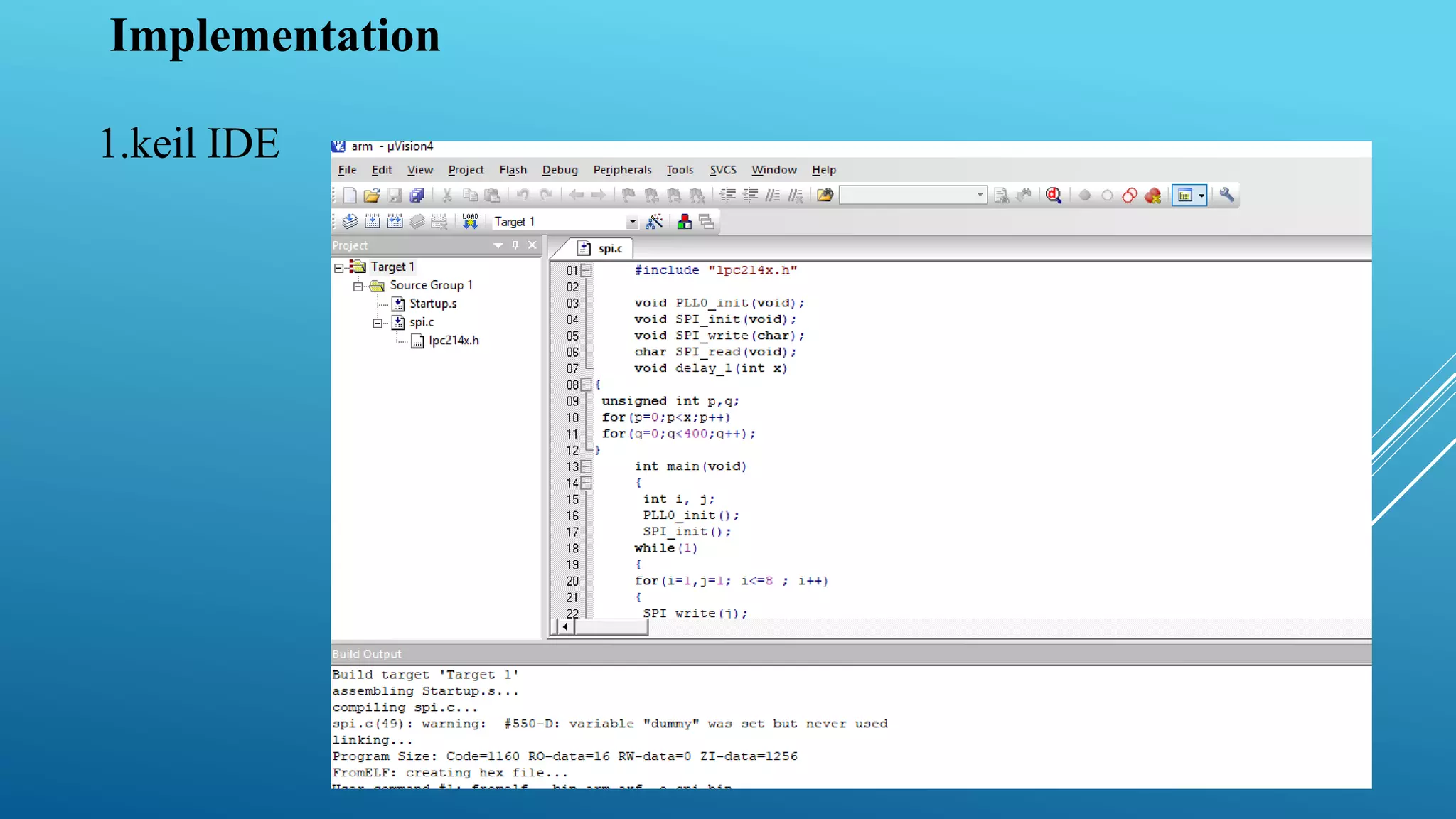This screenshot has width=1456, height=819.
Task: Open Manage Components with the colored blocks icon
Action: click(x=684, y=222)
